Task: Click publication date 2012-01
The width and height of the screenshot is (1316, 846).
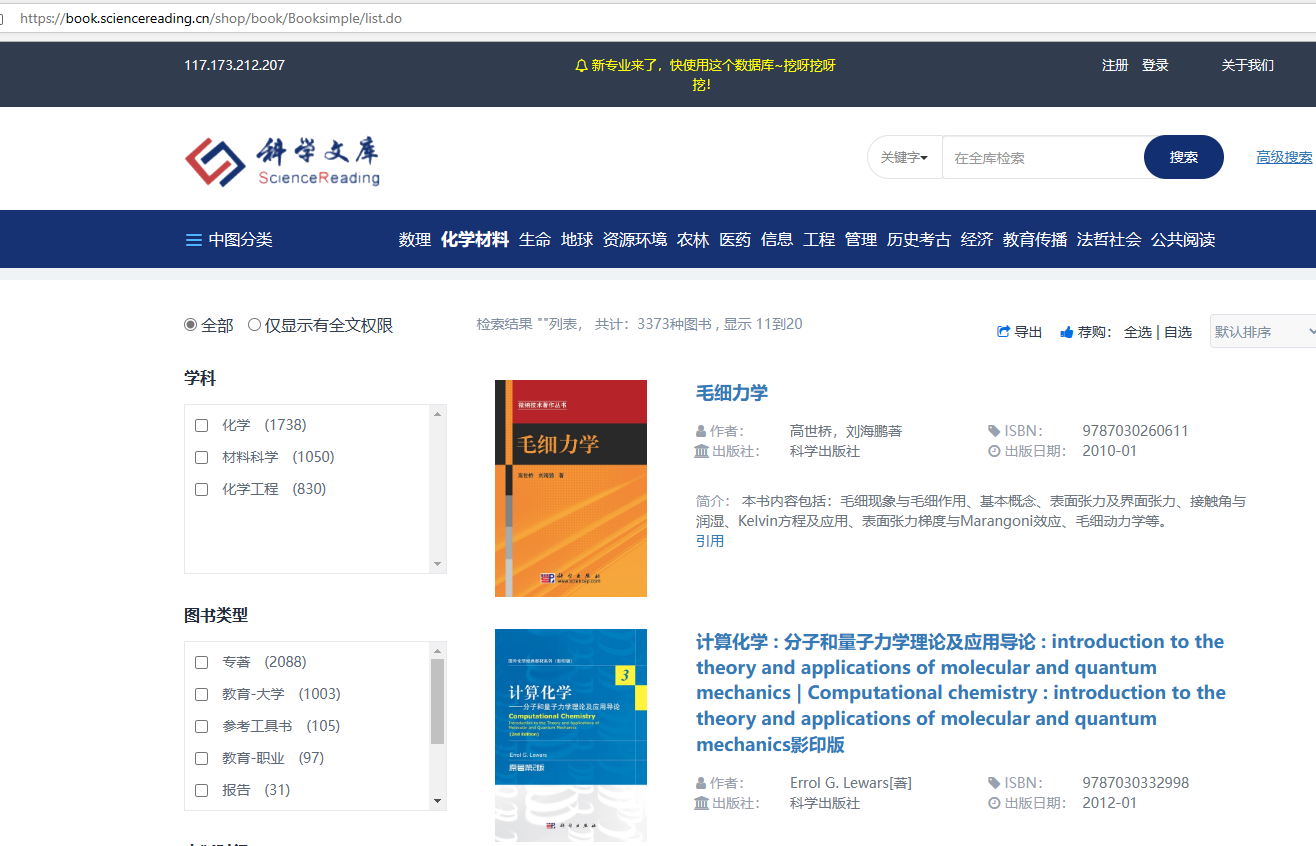Action: 1110,803
